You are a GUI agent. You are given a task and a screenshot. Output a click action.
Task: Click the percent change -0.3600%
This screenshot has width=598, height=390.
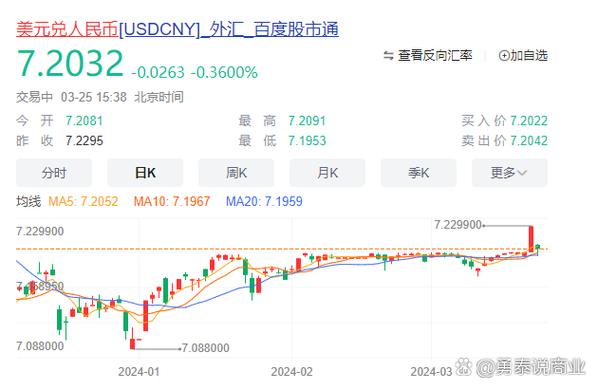click(x=224, y=72)
